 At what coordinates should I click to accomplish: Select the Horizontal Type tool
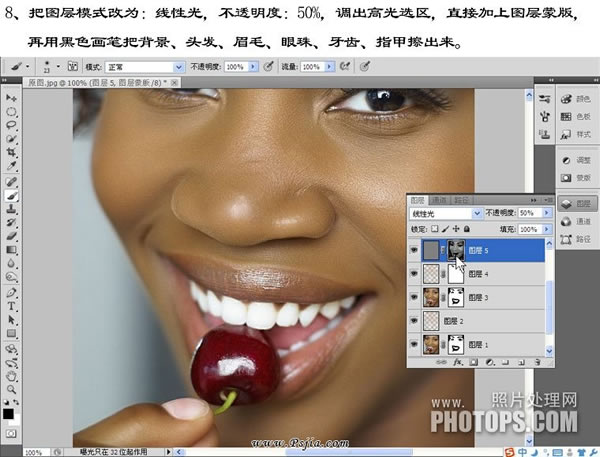tap(11, 306)
